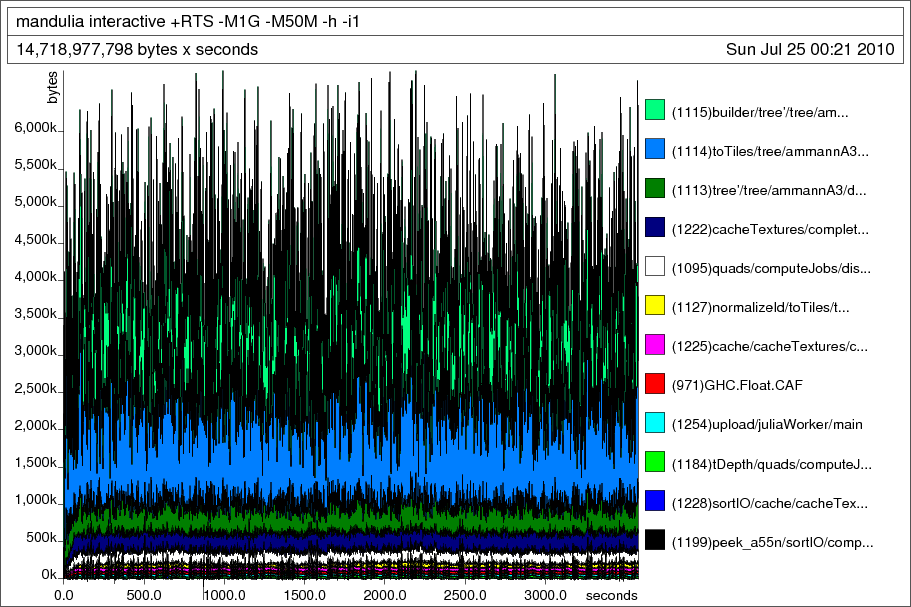The height and width of the screenshot is (607, 911).
Task: Click the 5,500k y-axis tick label
Action: (35, 165)
